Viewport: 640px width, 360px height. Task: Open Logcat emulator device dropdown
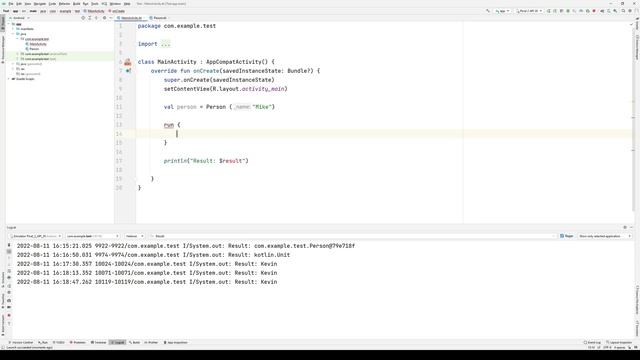(x=36, y=236)
